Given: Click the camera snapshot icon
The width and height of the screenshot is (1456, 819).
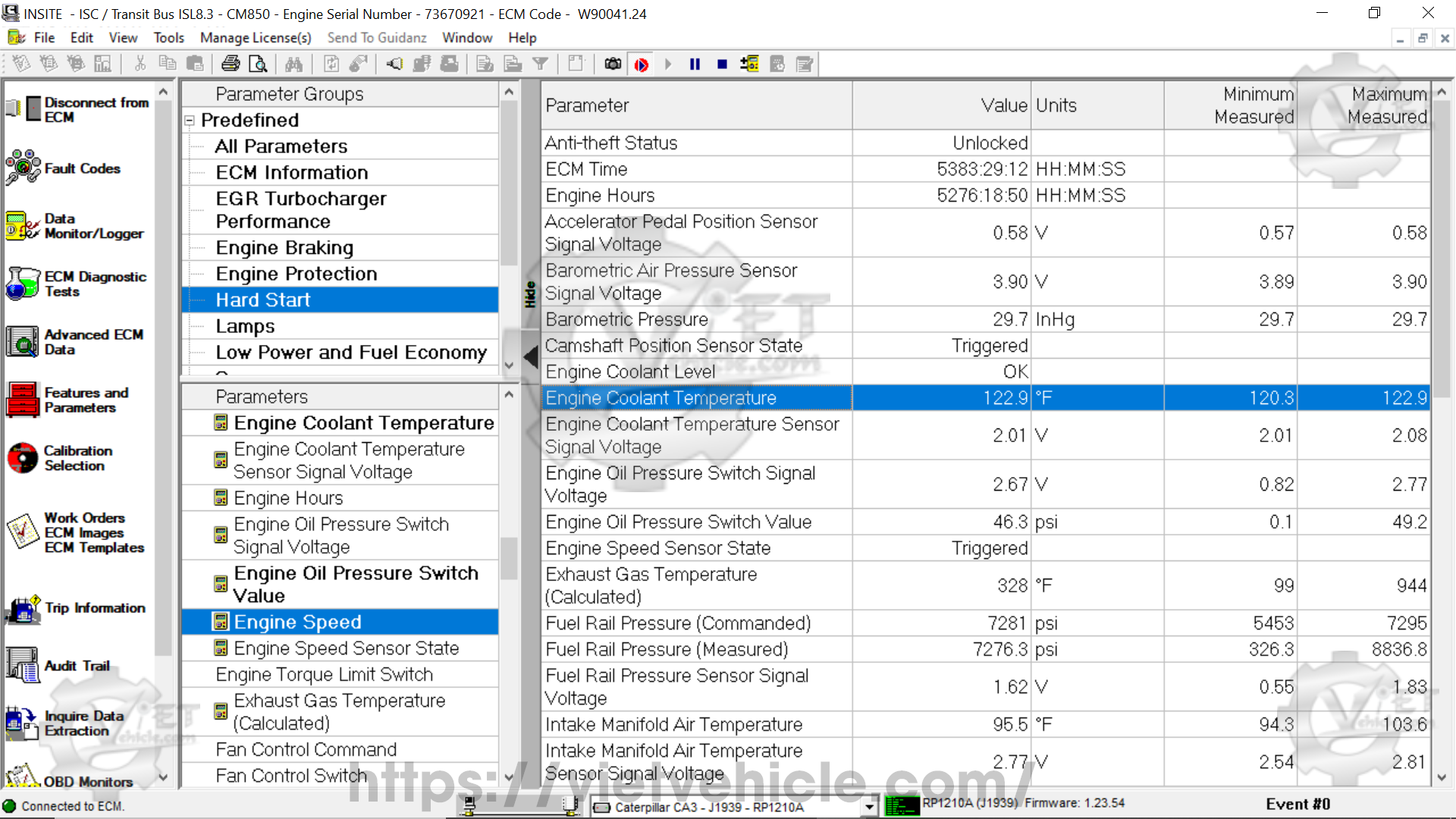Looking at the screenshot, I should (613, 64).
